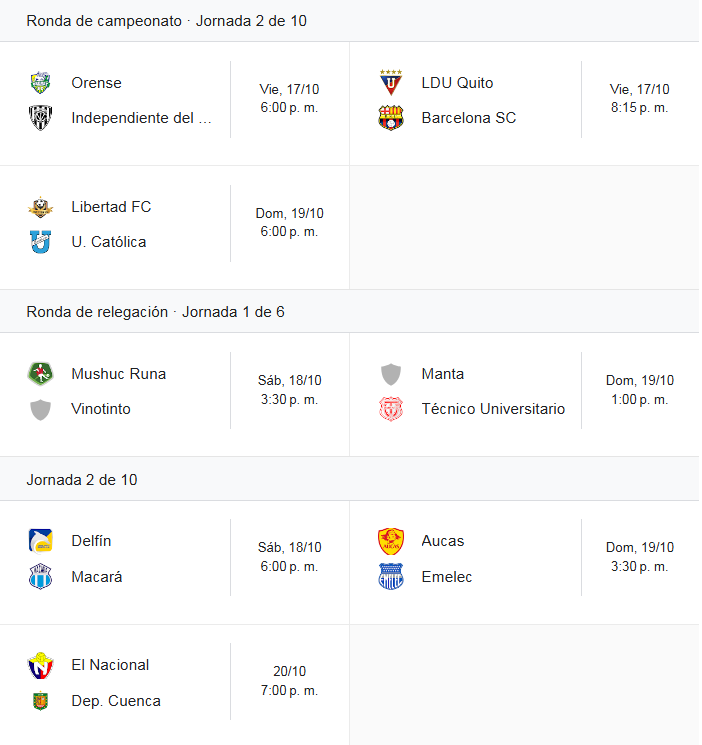Image resolution: width=702 pixels, height=745 pixels.
Task: Click the Delfín crest icon
Action: point(40,541)
